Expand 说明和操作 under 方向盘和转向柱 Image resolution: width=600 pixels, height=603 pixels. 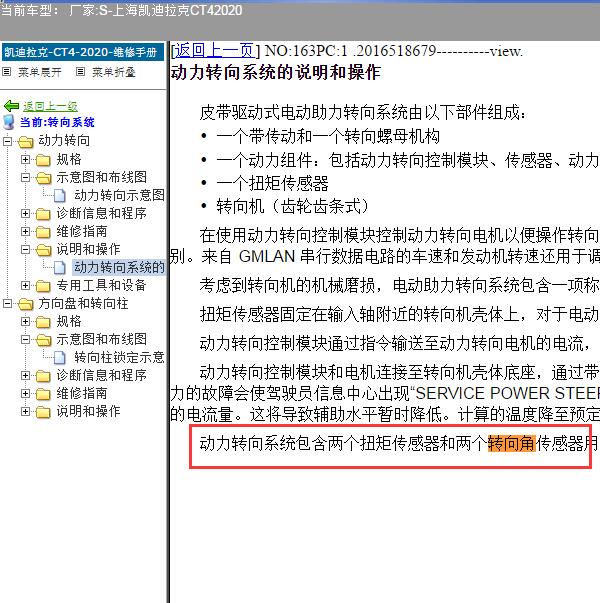coord(25,411)
